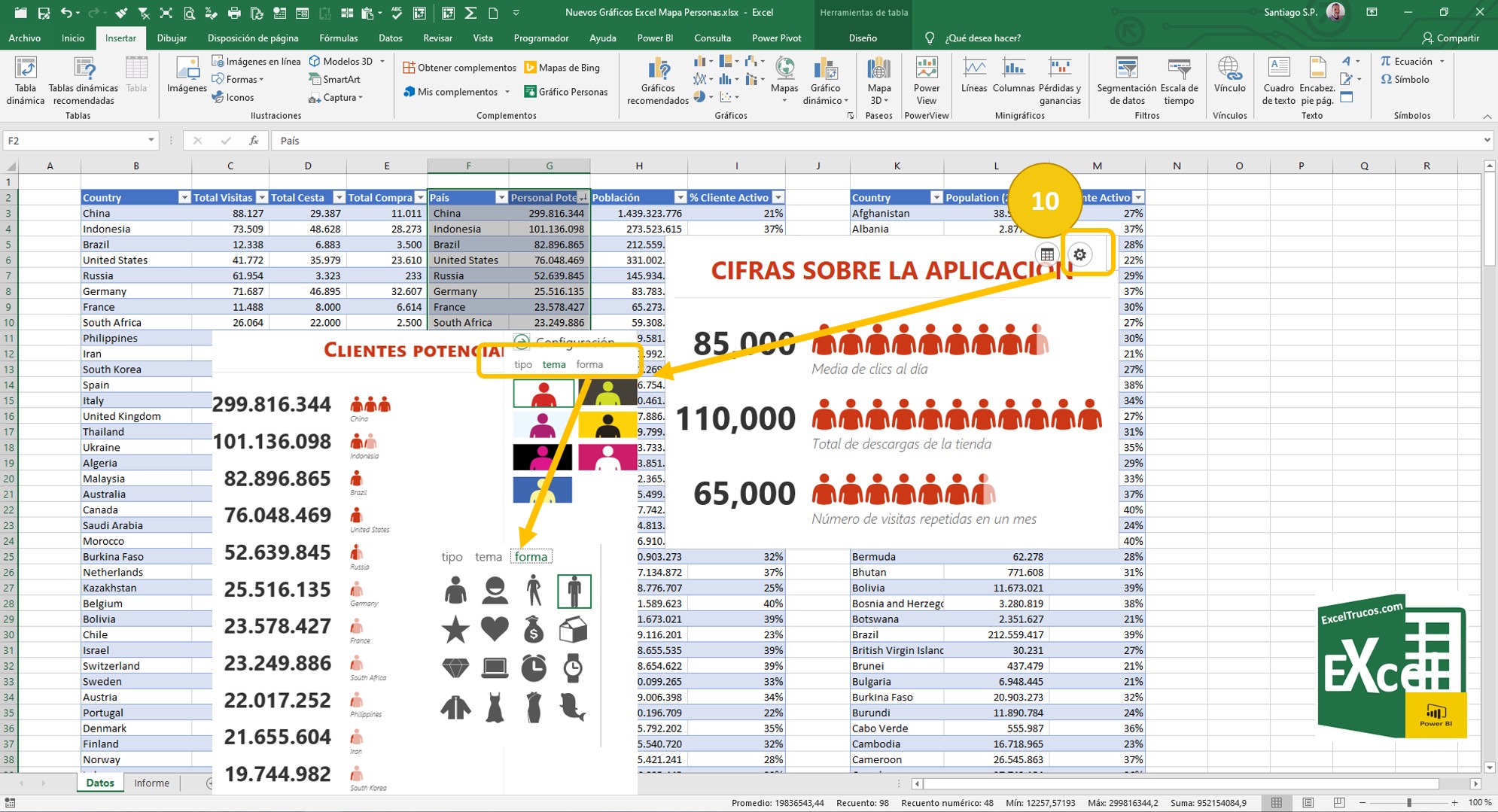Open the settings gear on the People Graph

pos(1080,254)
